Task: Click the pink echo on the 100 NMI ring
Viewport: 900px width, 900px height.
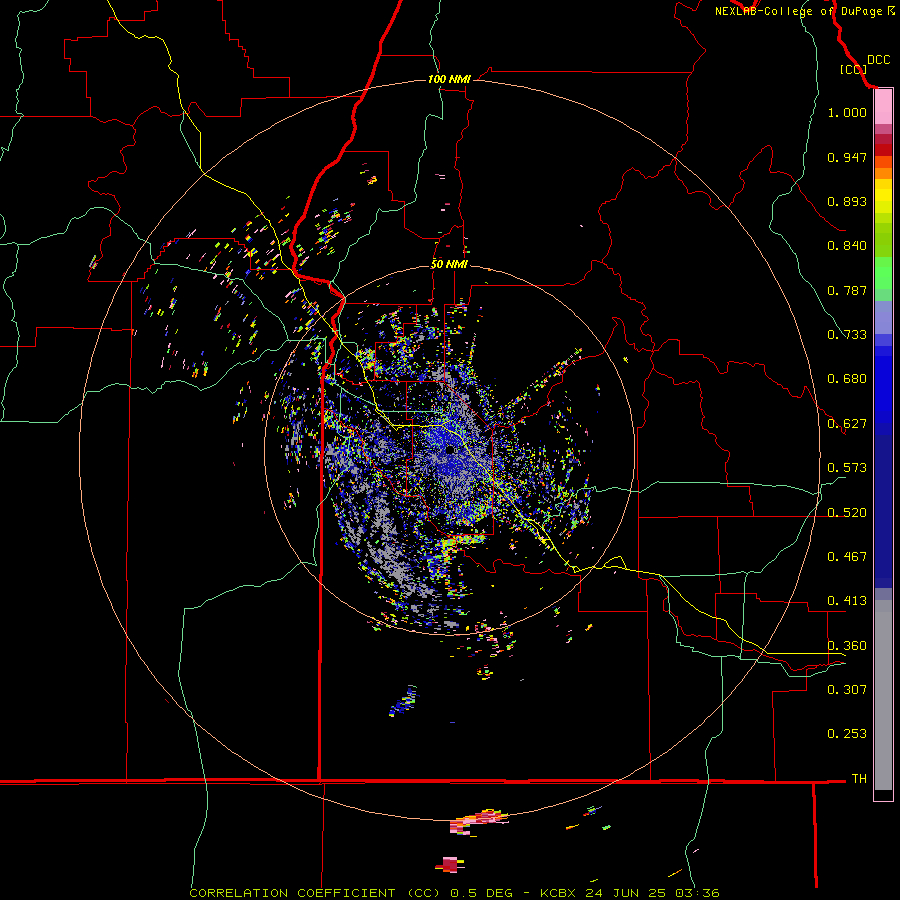Action: [x=478, y=821]
